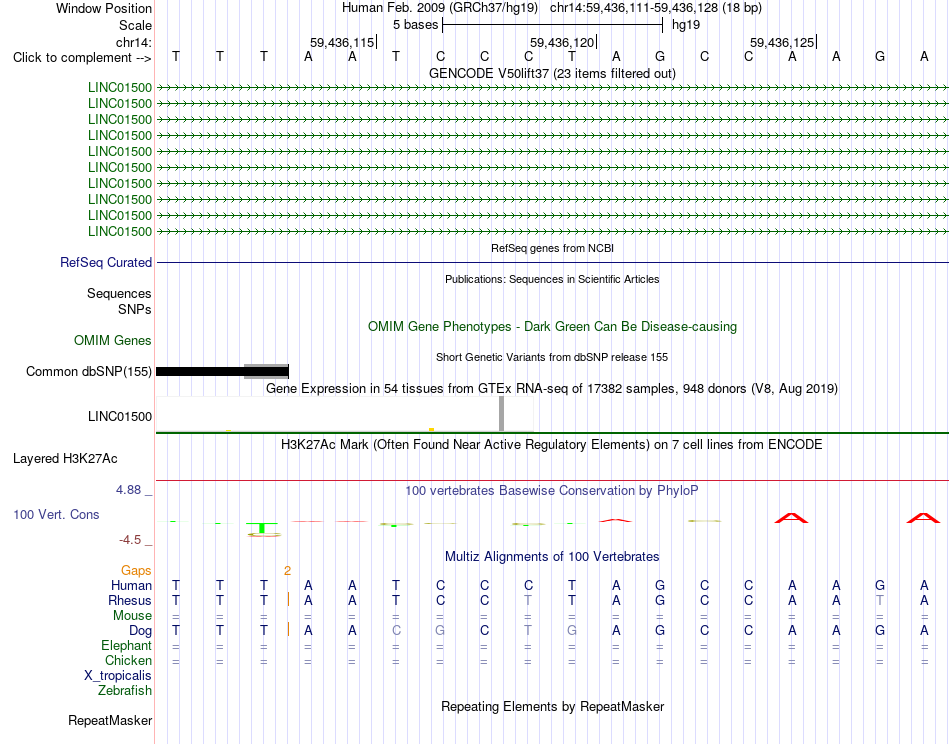Select the Elephant alignment row label
Image resolution: width=950 pixels, height=744 pixels.
[127, 645]
